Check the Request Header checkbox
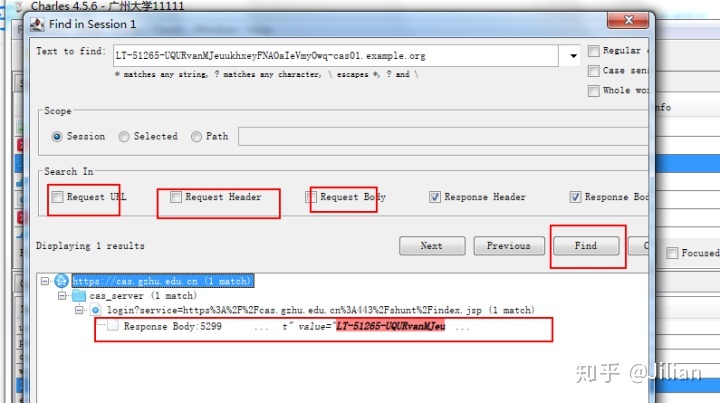This screenshot has width=720, height=403. 175,197
